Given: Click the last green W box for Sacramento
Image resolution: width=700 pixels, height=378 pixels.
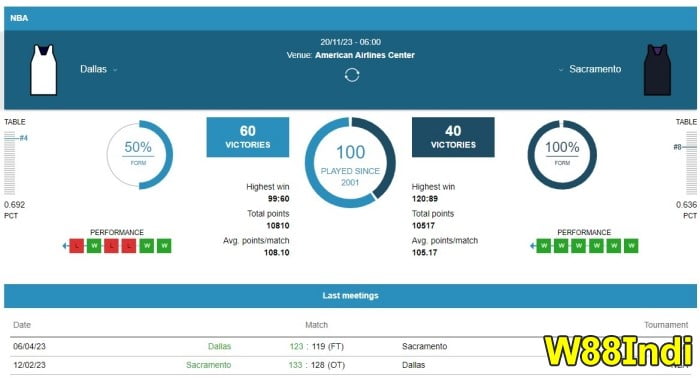Looking at the screenshot, I should pyautogui.click(x=631, y=246).
